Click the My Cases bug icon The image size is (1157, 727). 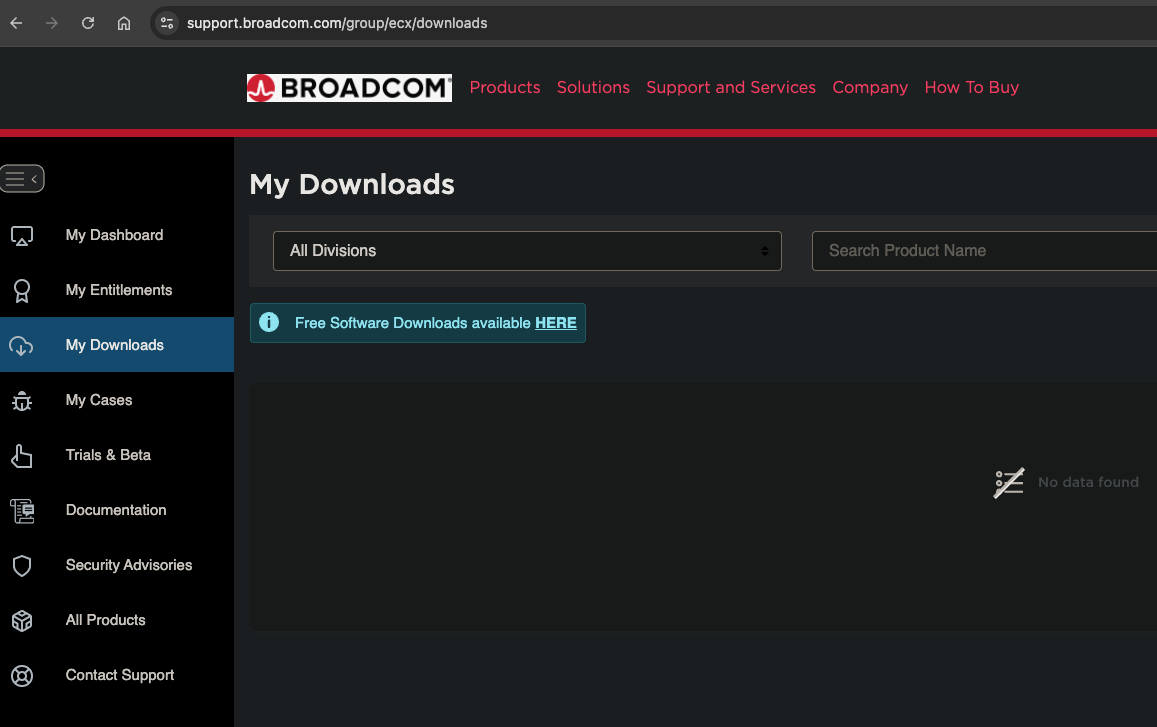coord(22,400)
